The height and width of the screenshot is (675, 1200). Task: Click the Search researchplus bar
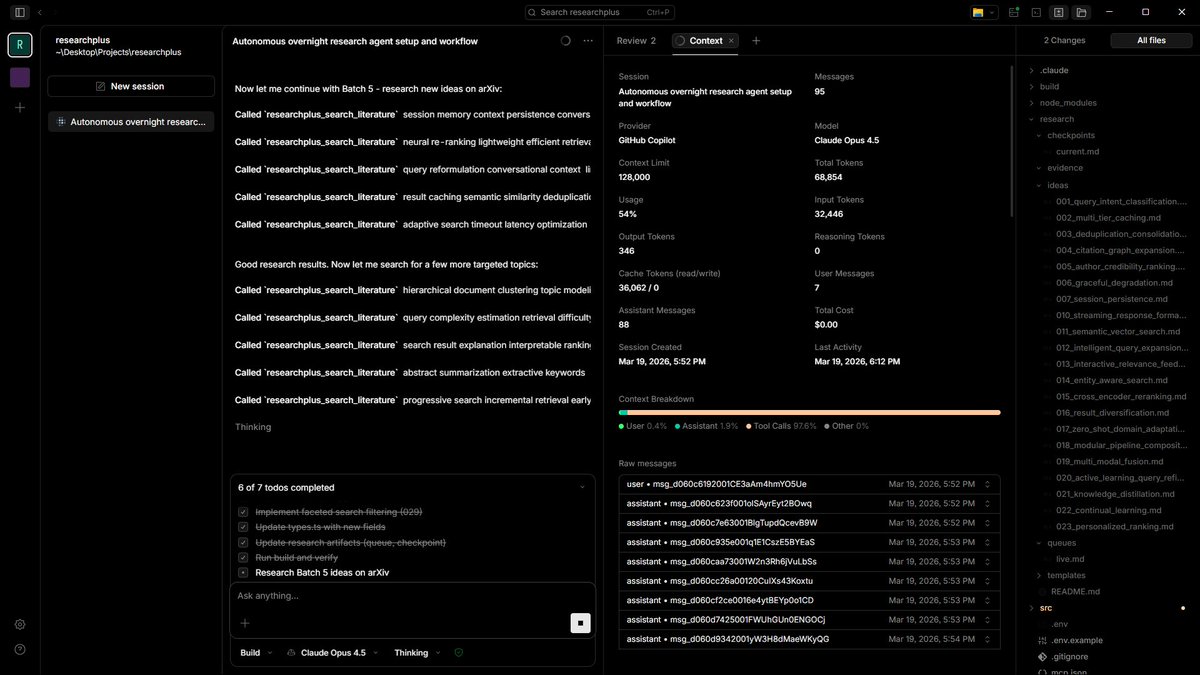click(x=600, y=12)
